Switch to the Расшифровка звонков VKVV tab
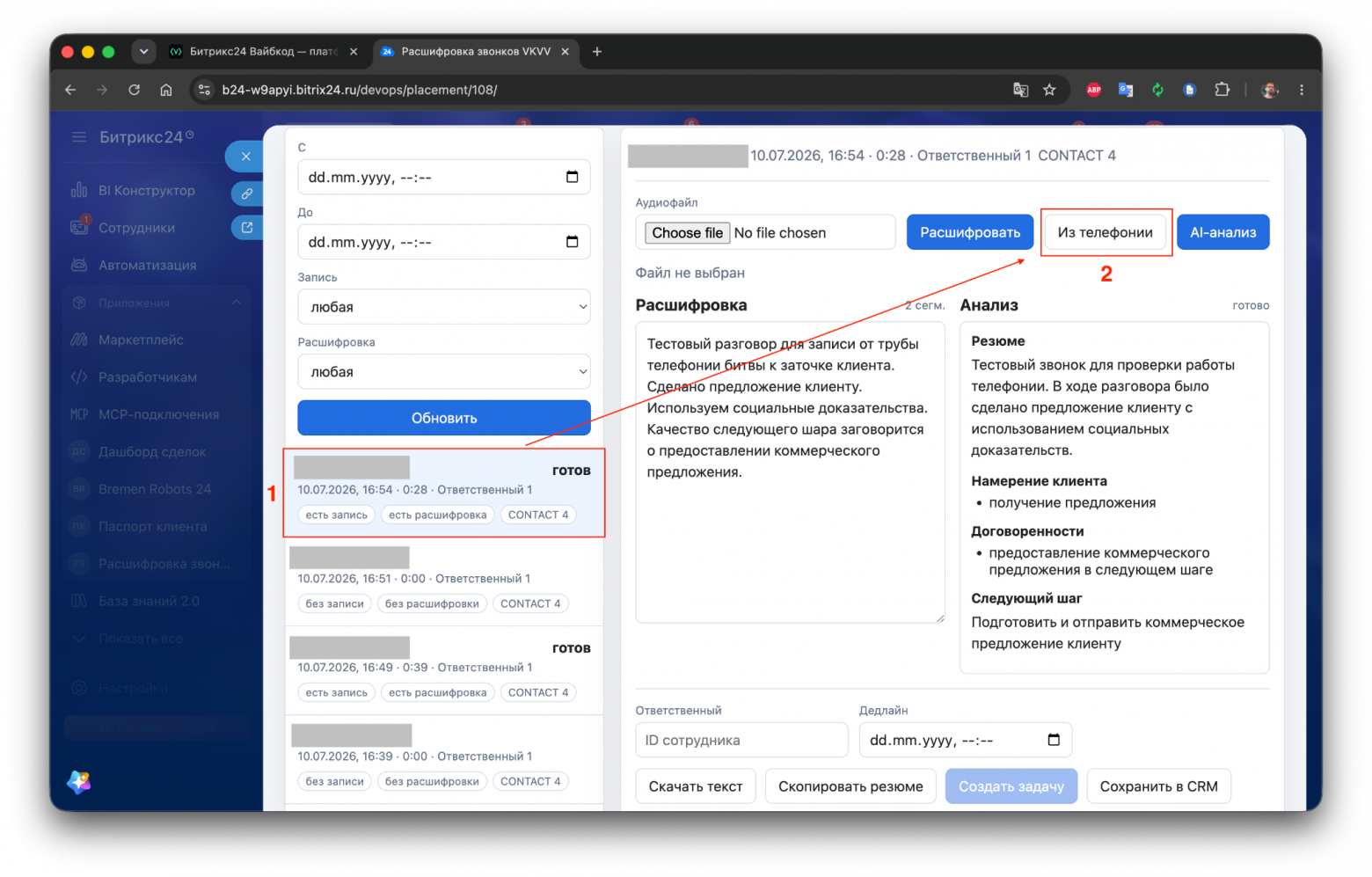 [x=475, y=52]
